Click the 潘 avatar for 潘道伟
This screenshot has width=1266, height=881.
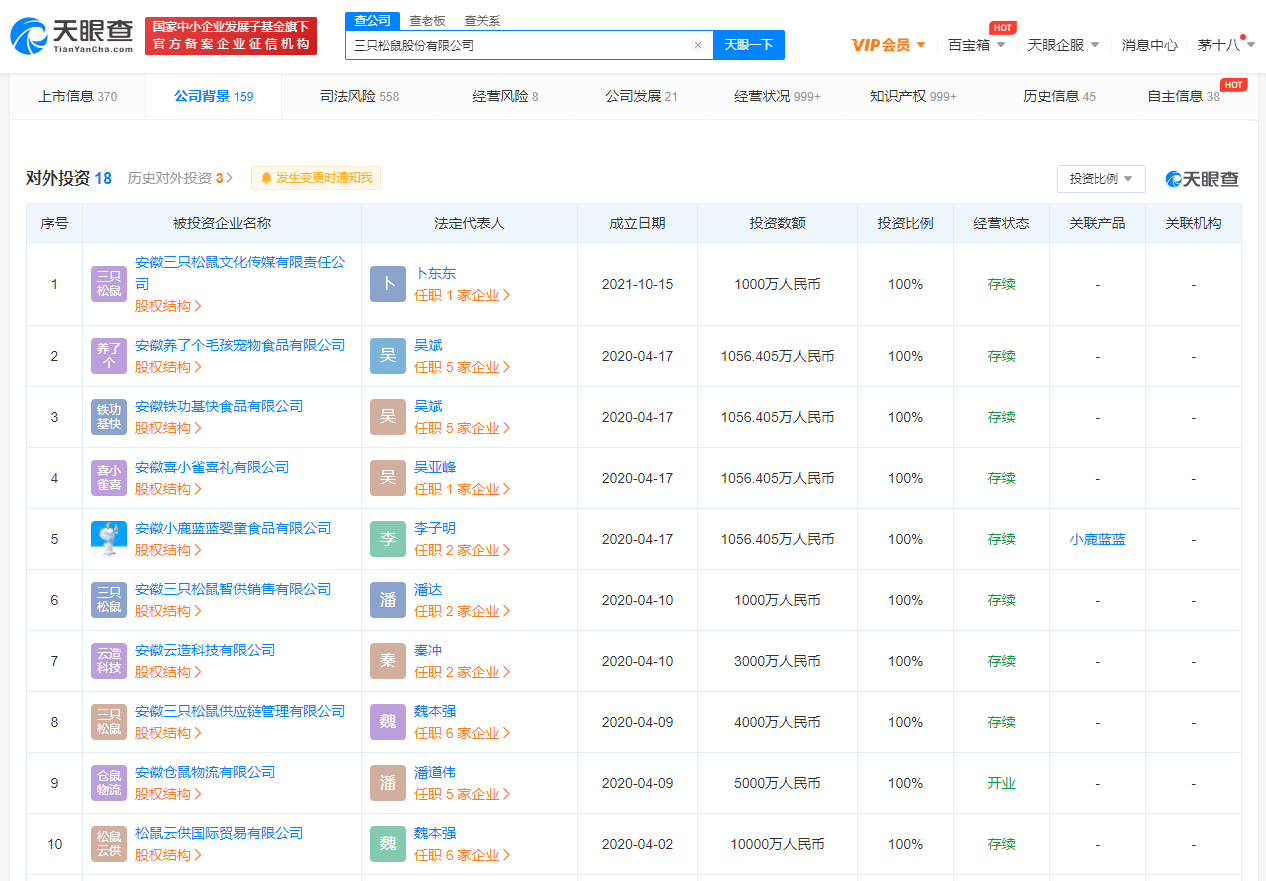(x=388, y=783)
